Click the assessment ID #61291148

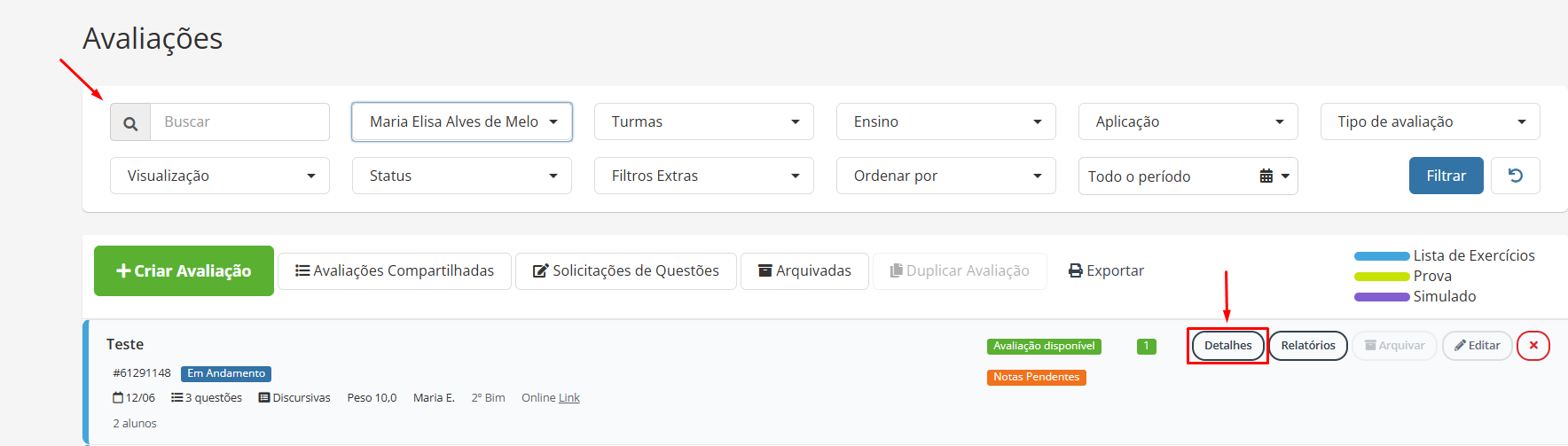[x=142, y=373]
